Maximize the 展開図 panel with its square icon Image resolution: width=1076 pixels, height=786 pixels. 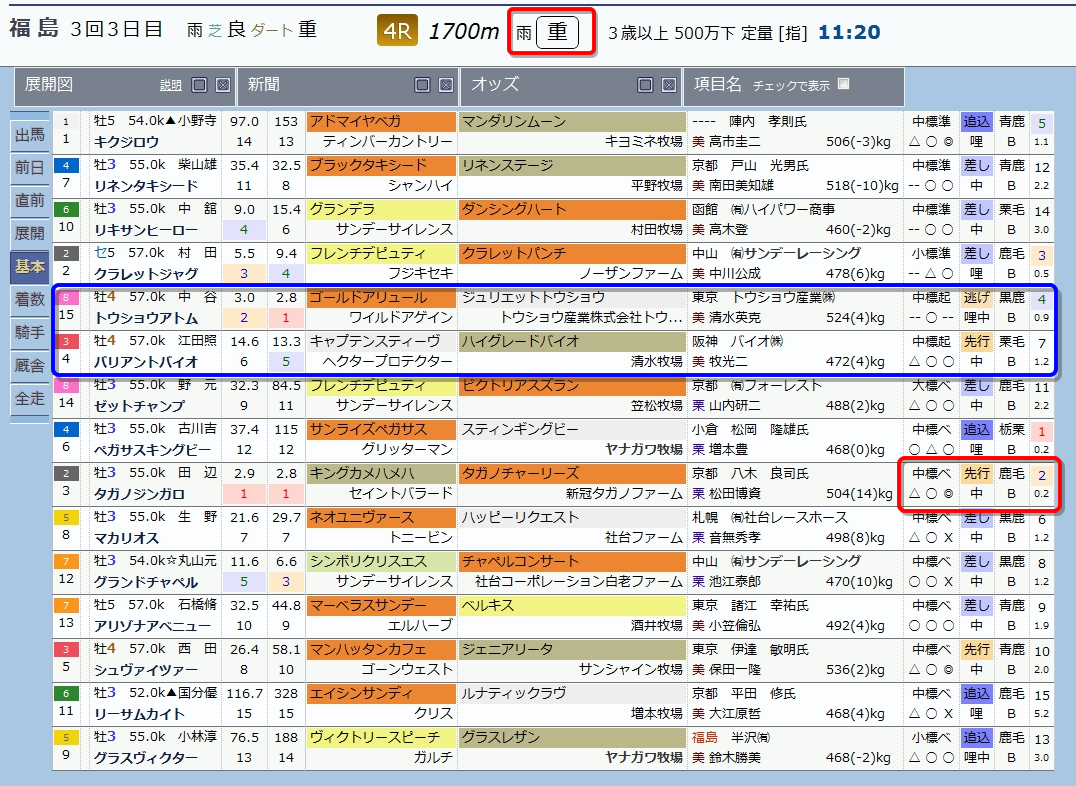tap(200, 85)
